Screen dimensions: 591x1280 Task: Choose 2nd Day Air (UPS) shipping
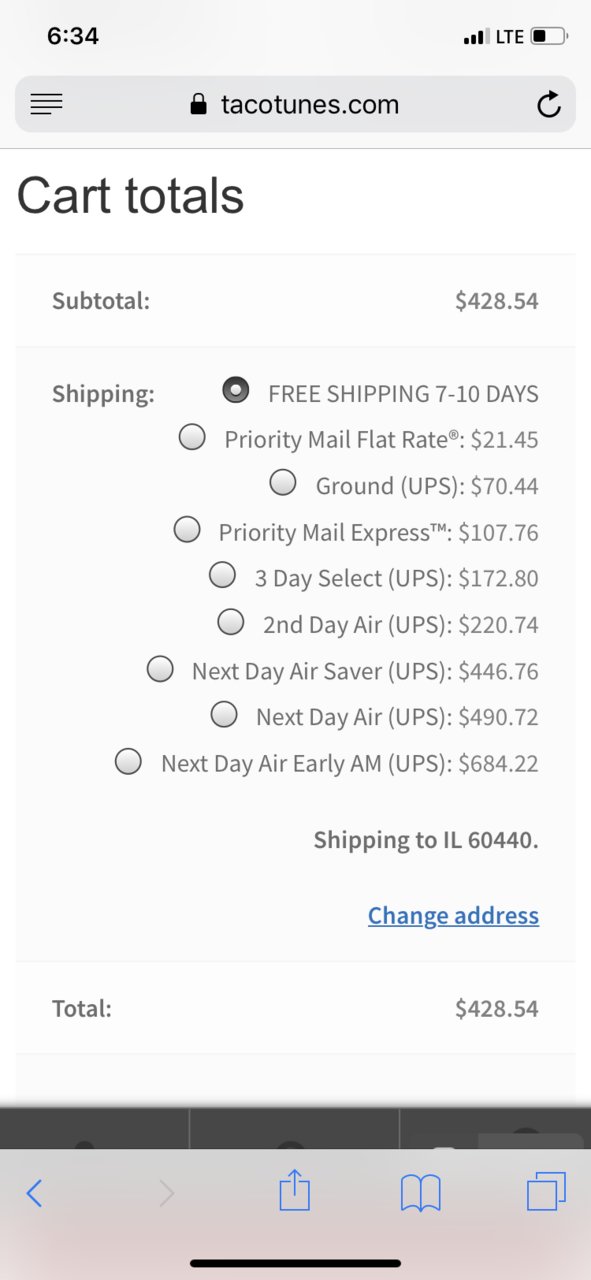pos(231,622)
